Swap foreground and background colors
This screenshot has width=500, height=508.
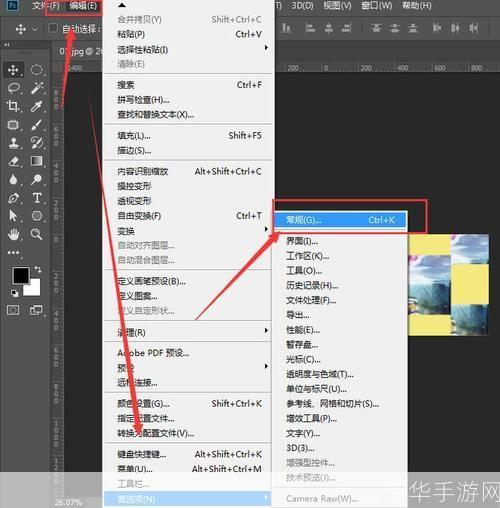tap(38, 269)
